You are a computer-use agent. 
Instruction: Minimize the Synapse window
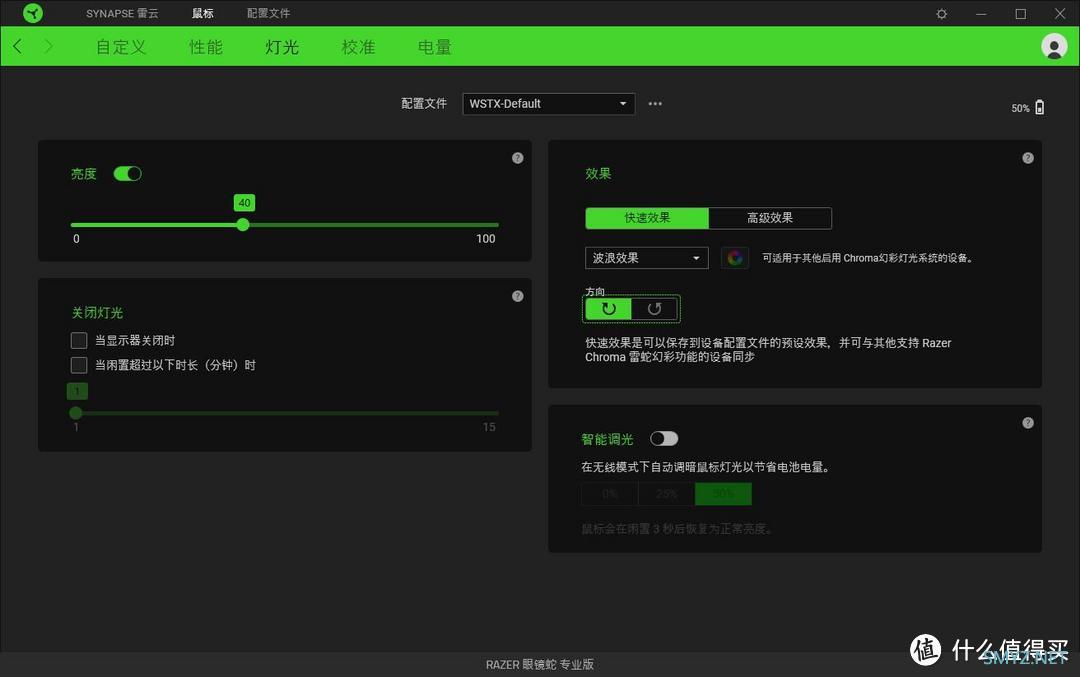click(981, 14)
